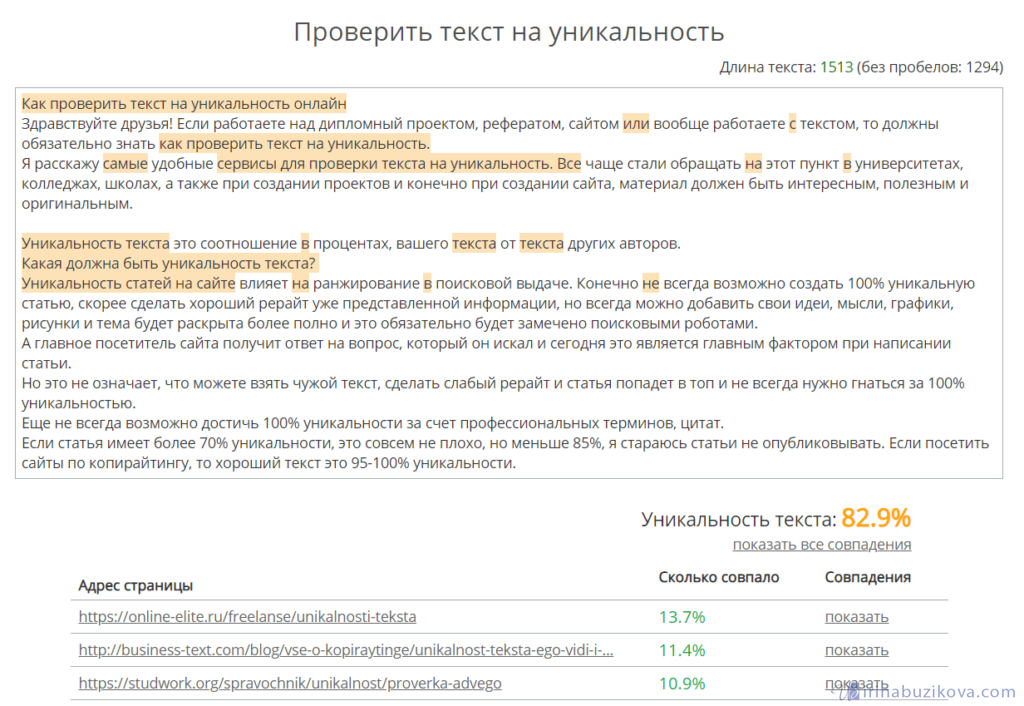Click the highlighted 'Уникальность статей на сайте' phrase
Screen dimensions: 1024x706
pos(128,284)
